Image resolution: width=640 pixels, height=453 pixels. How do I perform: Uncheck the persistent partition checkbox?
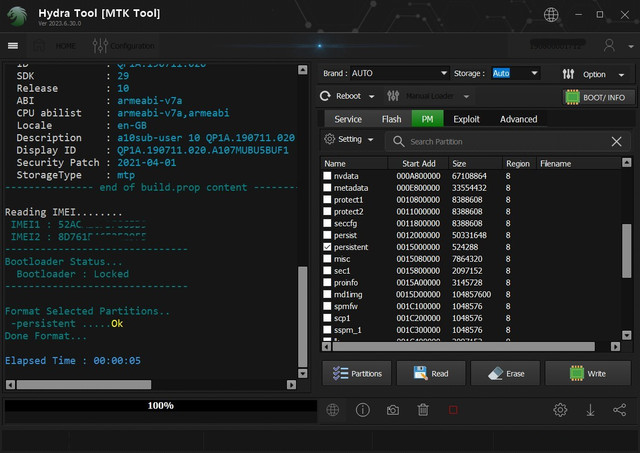click(x=327, y=247)
